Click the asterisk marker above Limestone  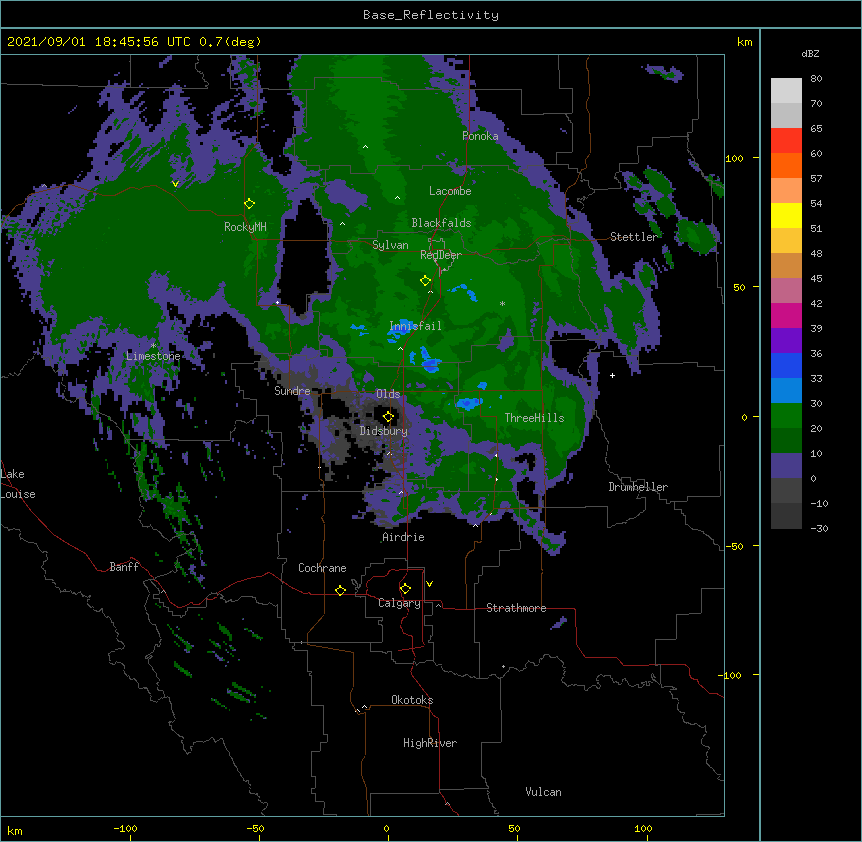click(153, 346)
